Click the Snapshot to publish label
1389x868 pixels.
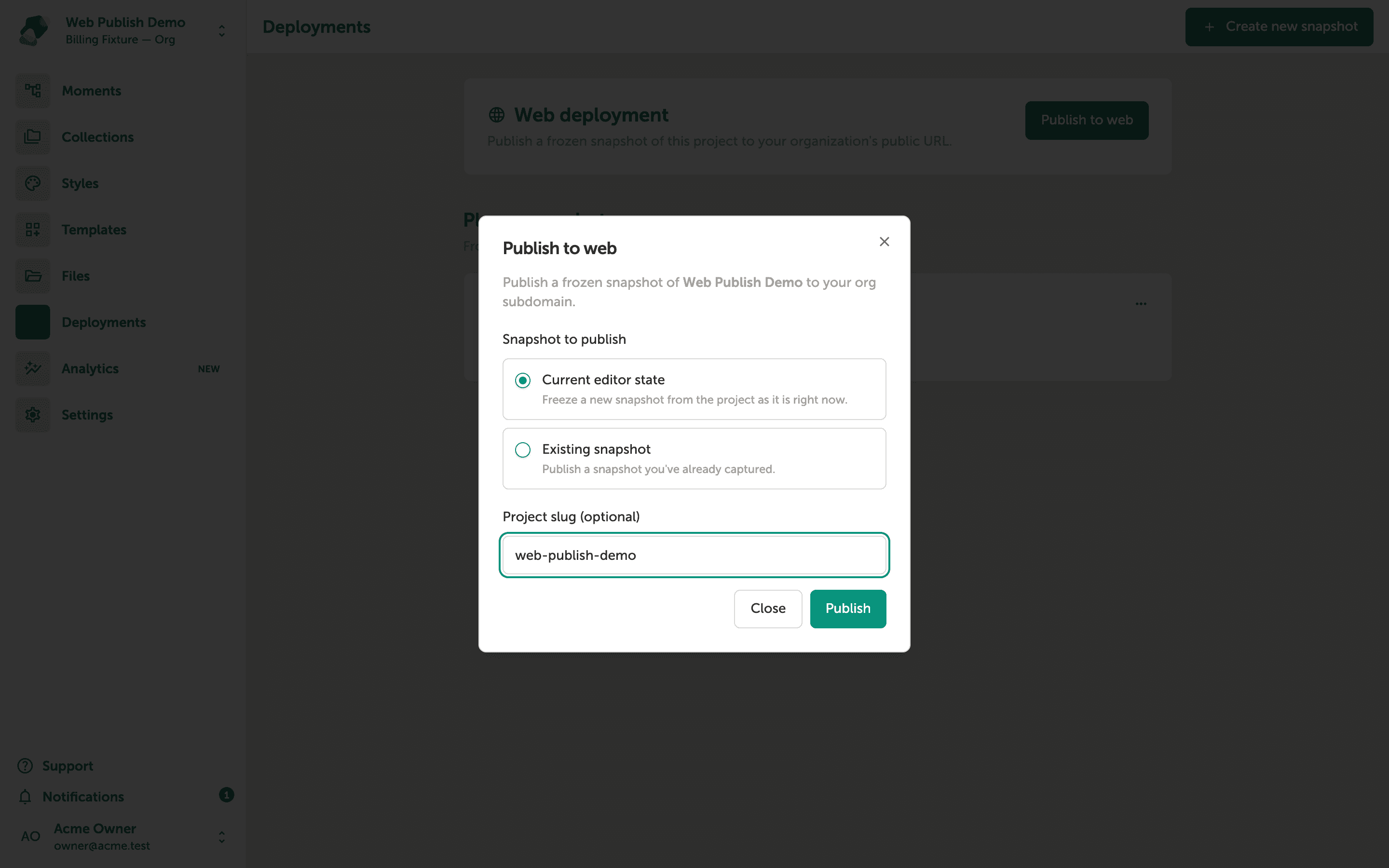point(564,339)
